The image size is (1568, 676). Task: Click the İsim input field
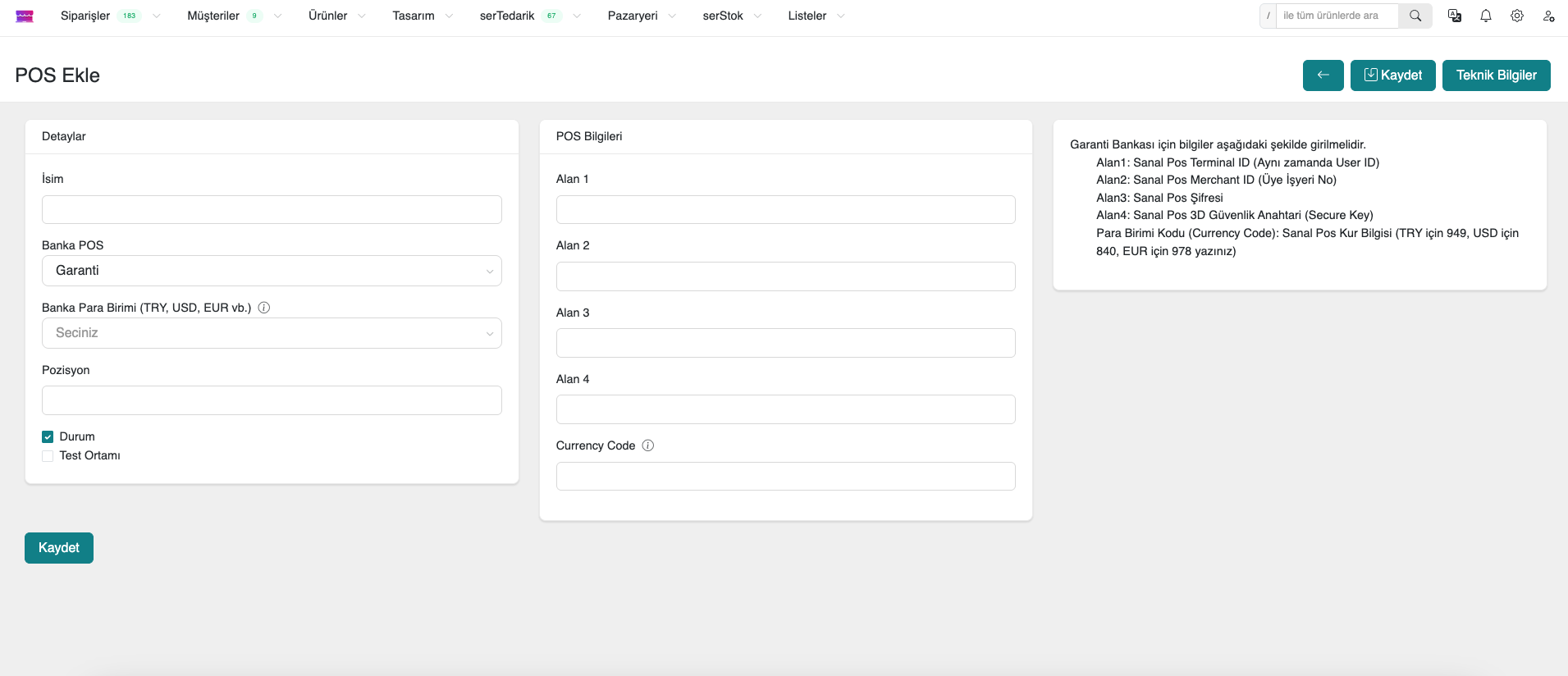pos(272,210)
